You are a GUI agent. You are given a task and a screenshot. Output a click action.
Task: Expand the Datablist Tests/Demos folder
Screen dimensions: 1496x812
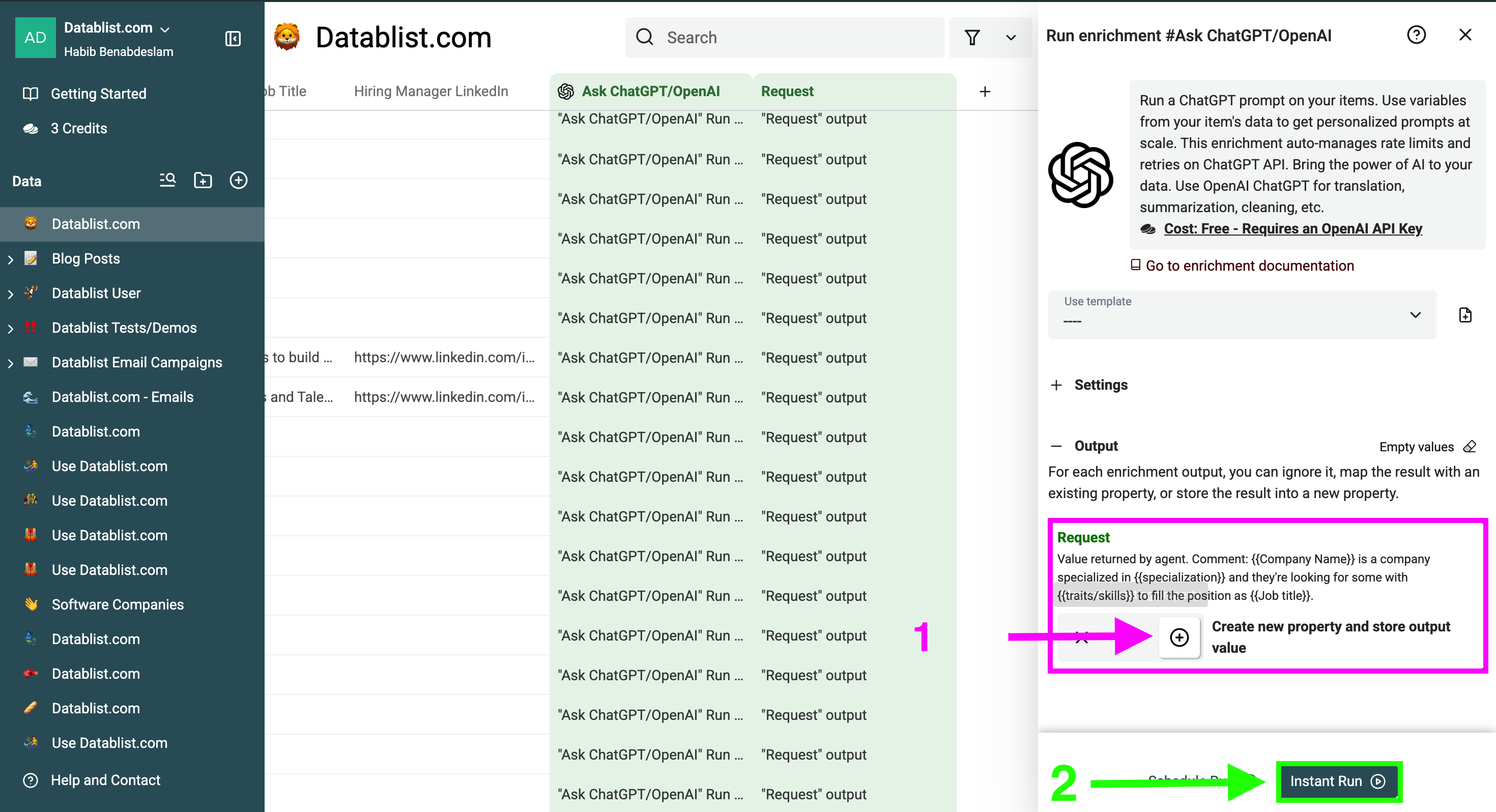pos(11,329)
